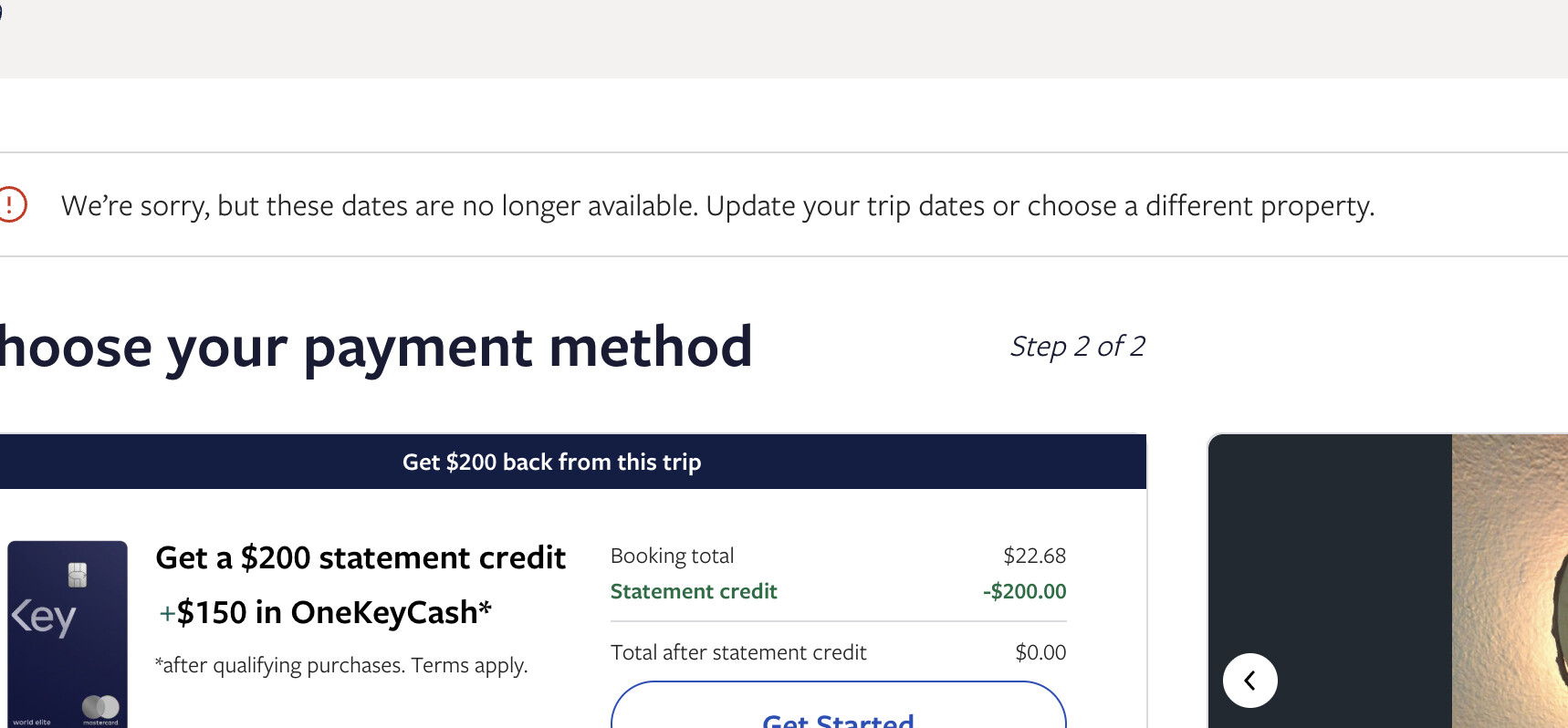Click the previous photo chevron arrow
1568x728 pixels.
(1249, 681)
